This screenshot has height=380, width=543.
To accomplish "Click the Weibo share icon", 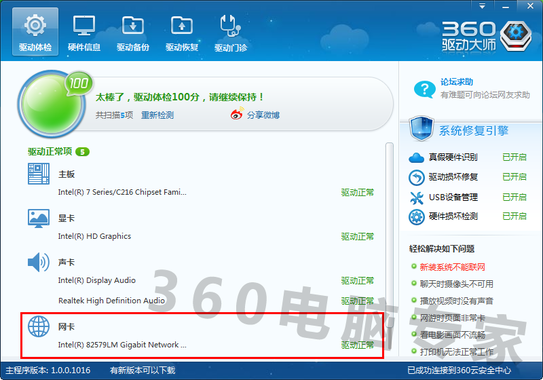I will (x=237, y=114).
